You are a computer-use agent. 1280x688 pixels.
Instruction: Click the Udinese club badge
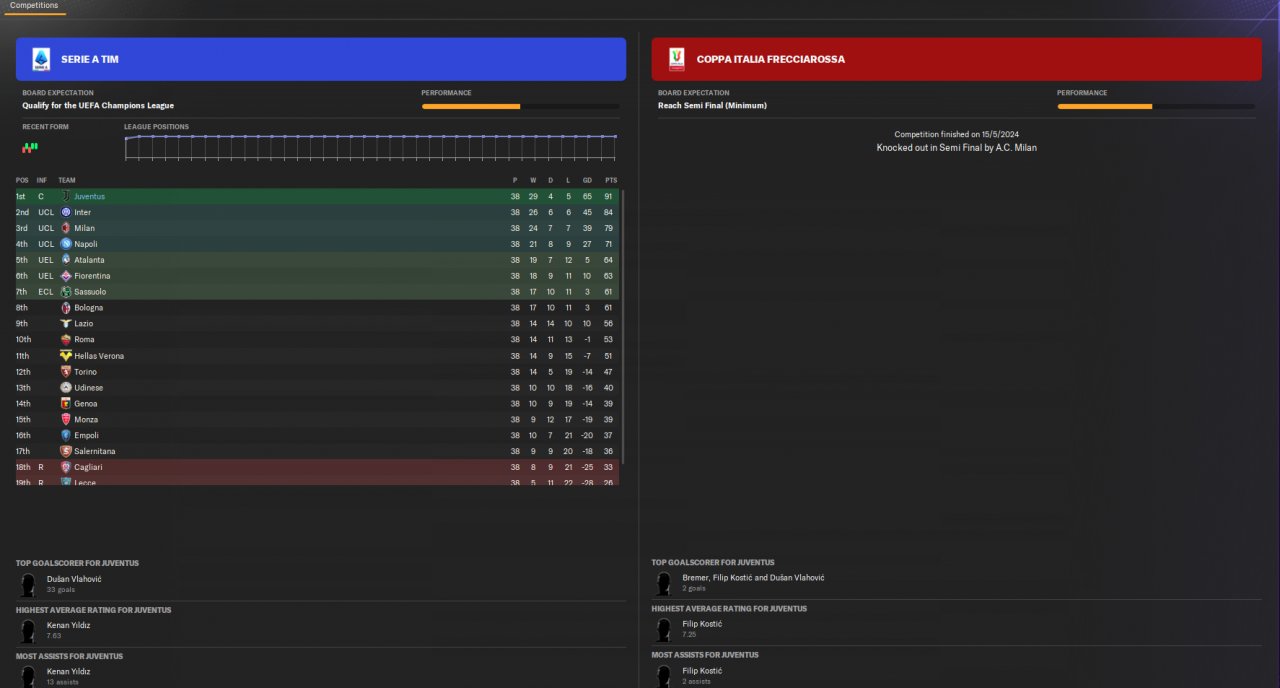pos(66,388)
